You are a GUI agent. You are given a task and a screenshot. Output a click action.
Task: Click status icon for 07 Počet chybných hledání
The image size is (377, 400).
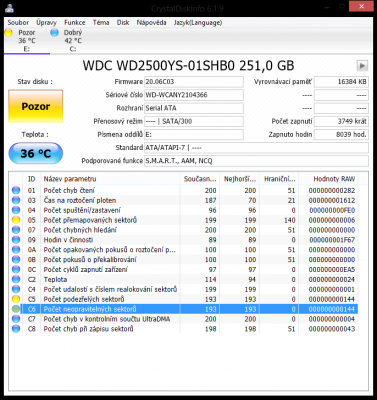click(16, 230)
